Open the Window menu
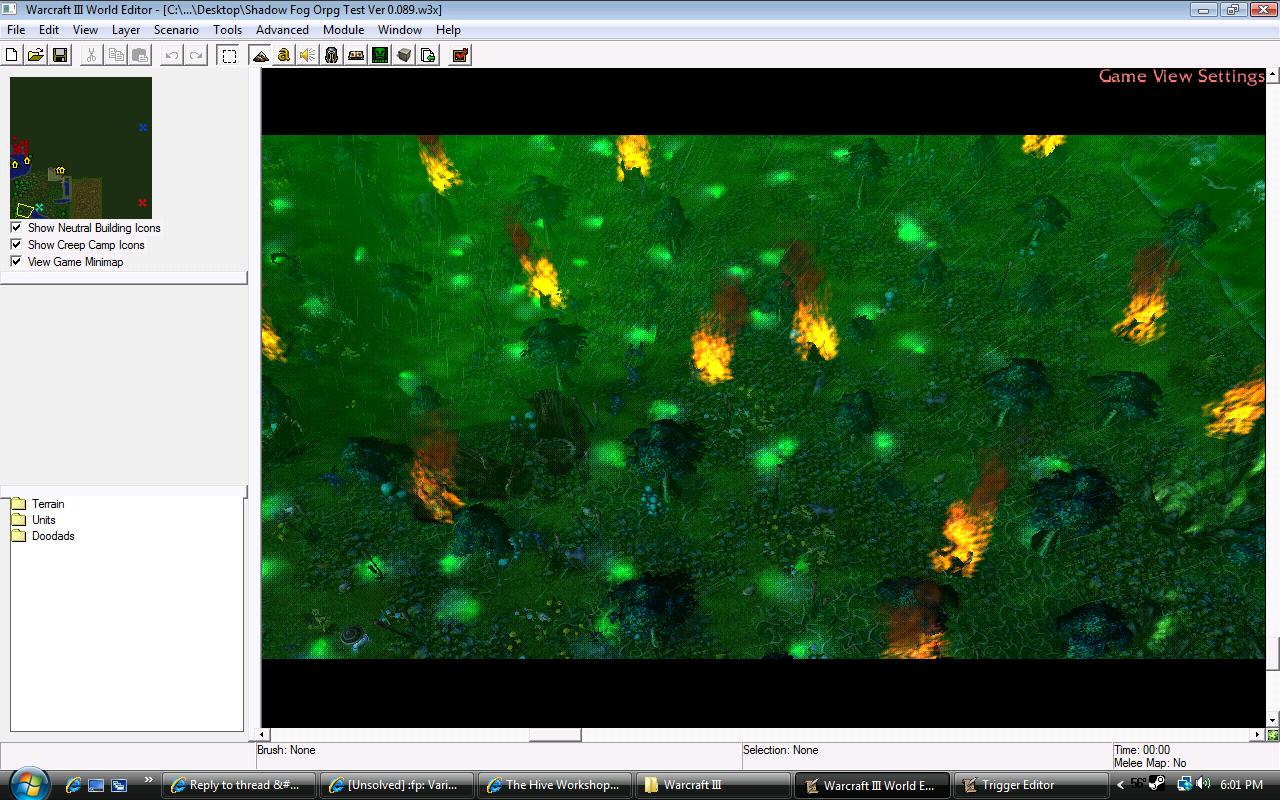Viewport: 1280px width, 800px height. click(x=399, y=30)
